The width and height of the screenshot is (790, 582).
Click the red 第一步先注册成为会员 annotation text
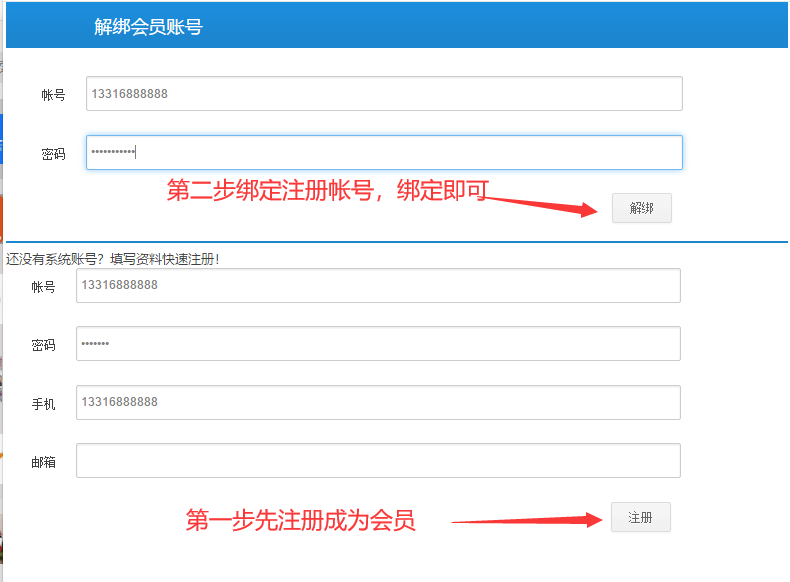(300, 520)
